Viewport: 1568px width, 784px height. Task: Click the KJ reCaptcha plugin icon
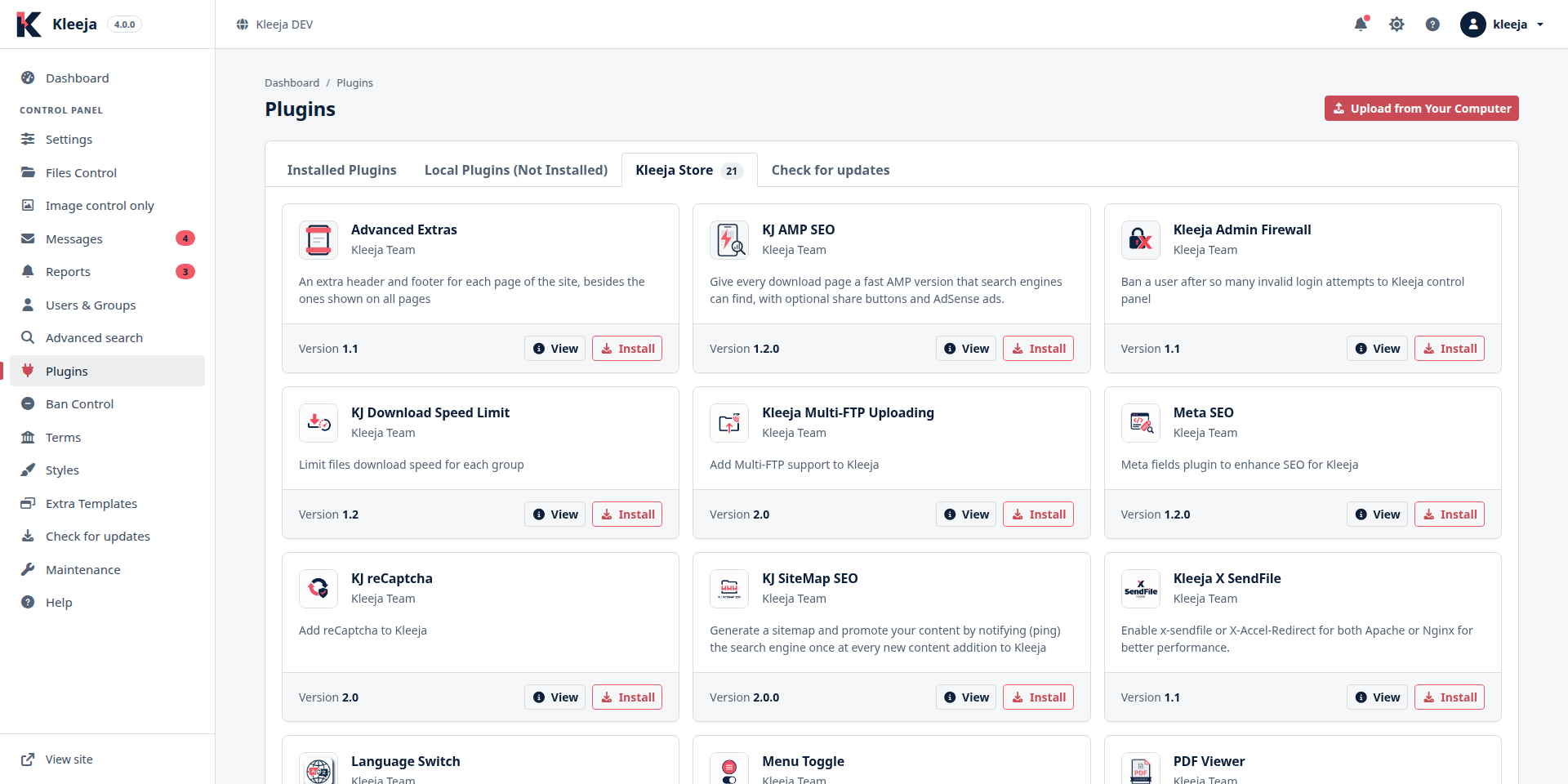click(x=318, y=589)
